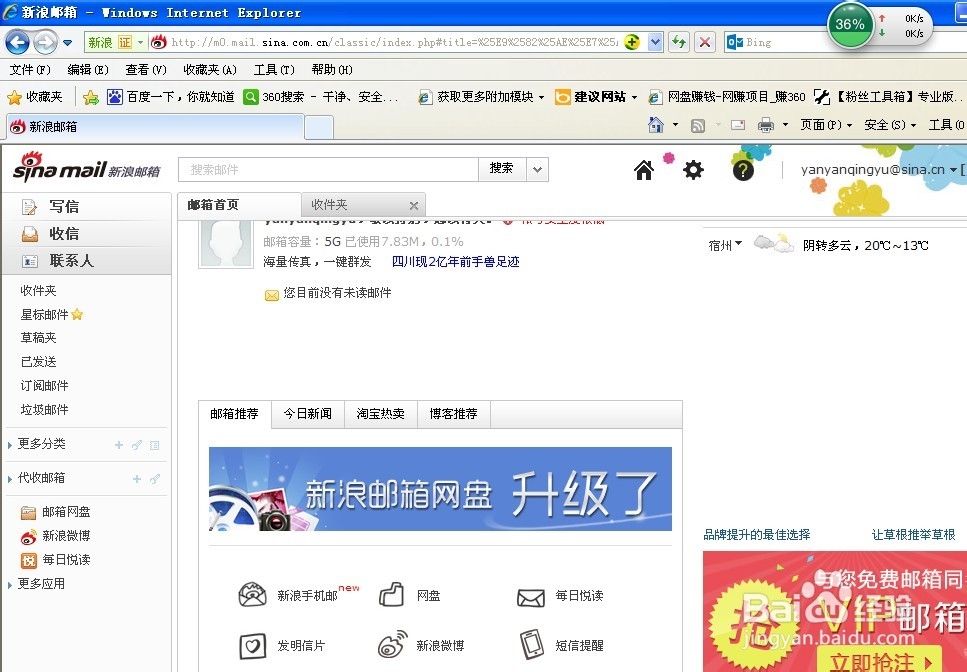
Task: Open the 订阅邮件 folder
Action: pyautogui.click(x=44, y=386)
